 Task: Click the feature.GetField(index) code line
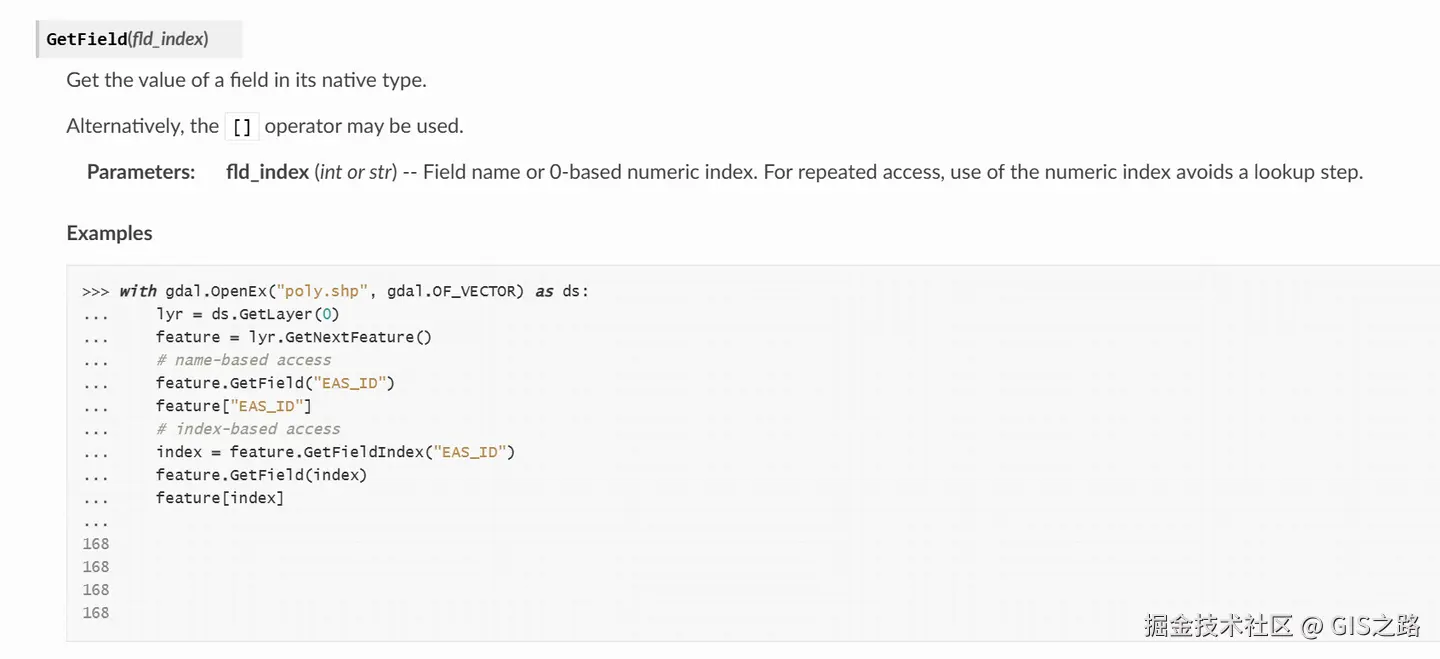tap(261, 475)
